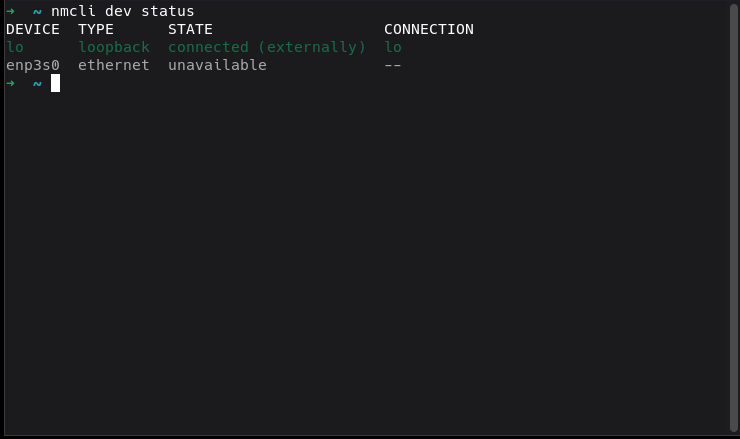
Task: Click the green prompt arrow on the first line
Action: coord(10,11)
